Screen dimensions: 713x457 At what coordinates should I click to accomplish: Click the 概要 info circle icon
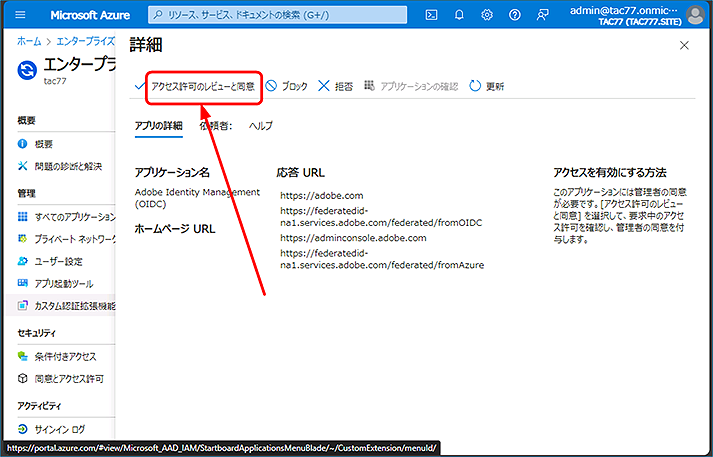(22, 144)
